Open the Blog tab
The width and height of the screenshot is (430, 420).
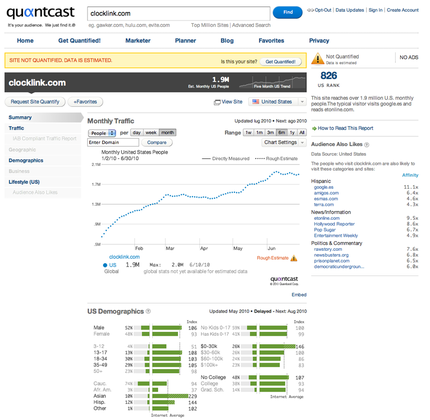[227, 41]
